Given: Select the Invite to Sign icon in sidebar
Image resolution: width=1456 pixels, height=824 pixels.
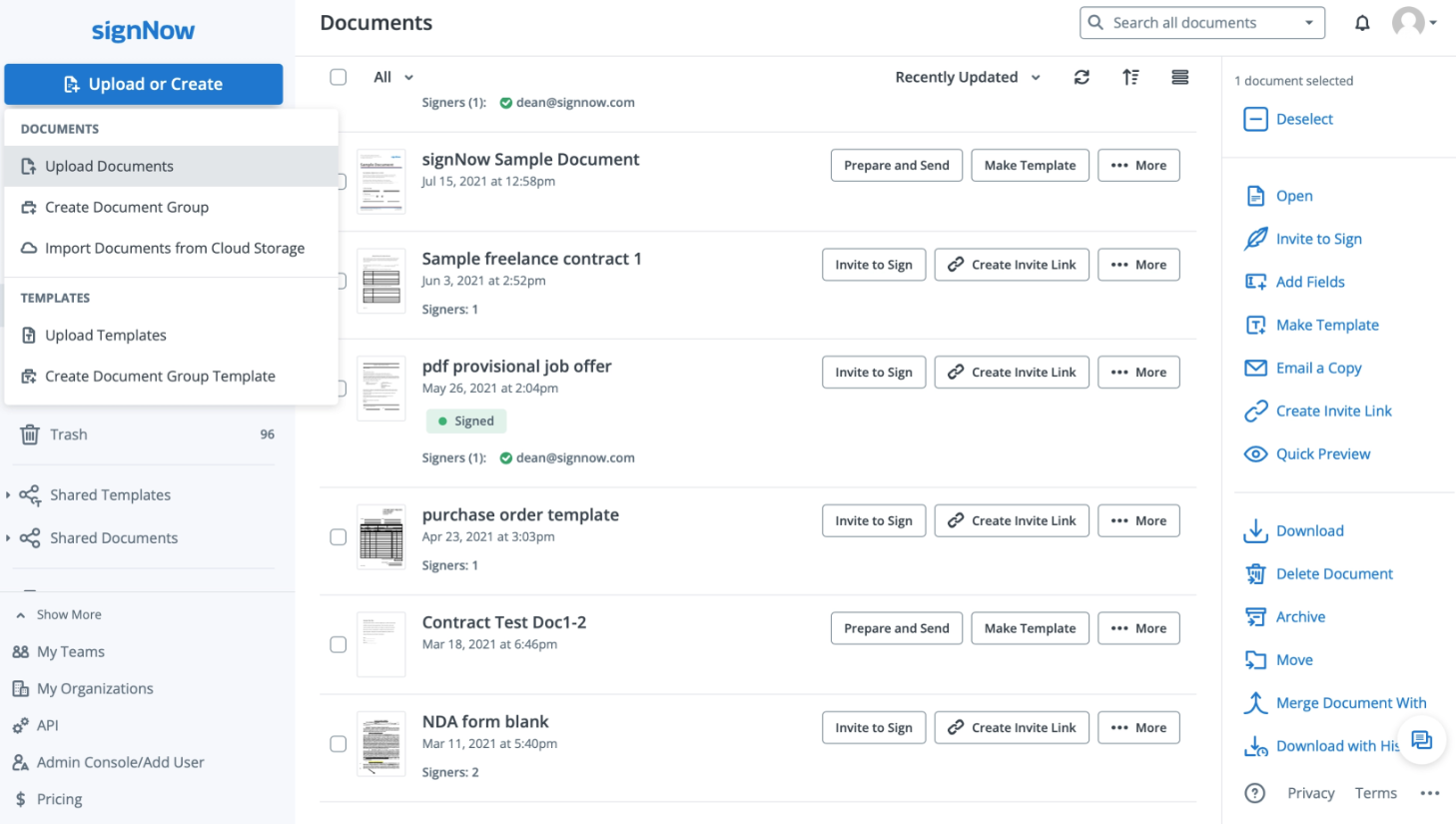Looking at the screenshot, I should coord(1255,239).
